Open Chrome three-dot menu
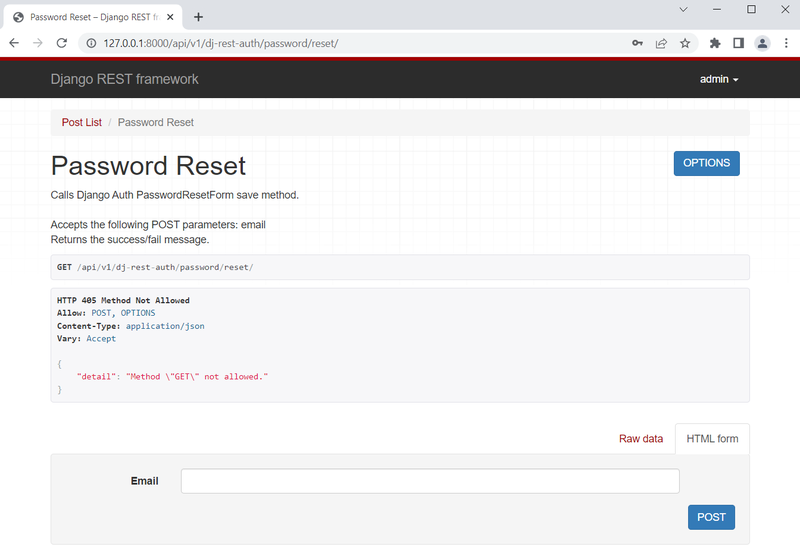Screen dimensions: 800x550 point(786,43)
